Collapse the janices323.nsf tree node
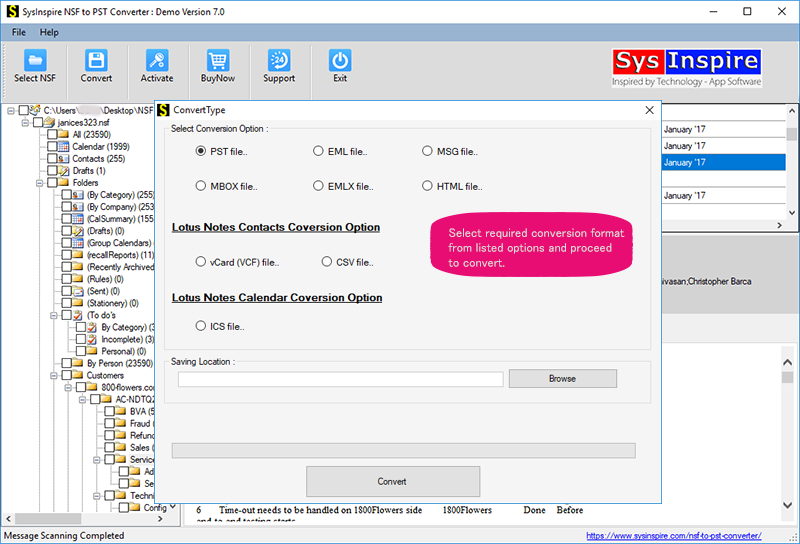Image resolution: width=800 pixels, height=544 pixels. 25,122
